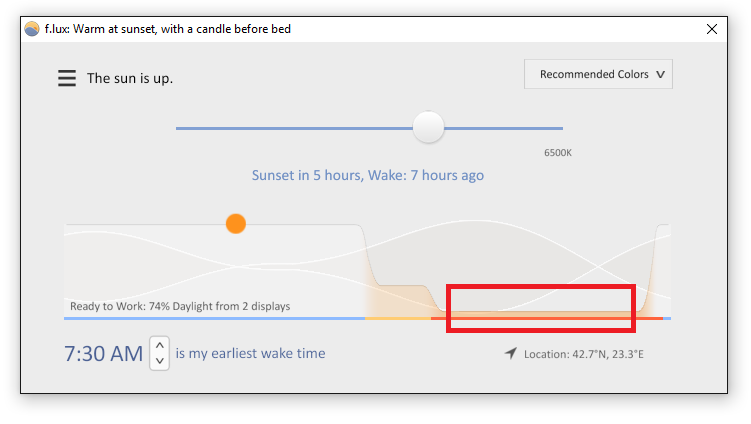The width and height of the screenshot is (751, 424).
Task: Click the 'Ready to Work: 74% Daylight' status text
Action: pos(180,306)
